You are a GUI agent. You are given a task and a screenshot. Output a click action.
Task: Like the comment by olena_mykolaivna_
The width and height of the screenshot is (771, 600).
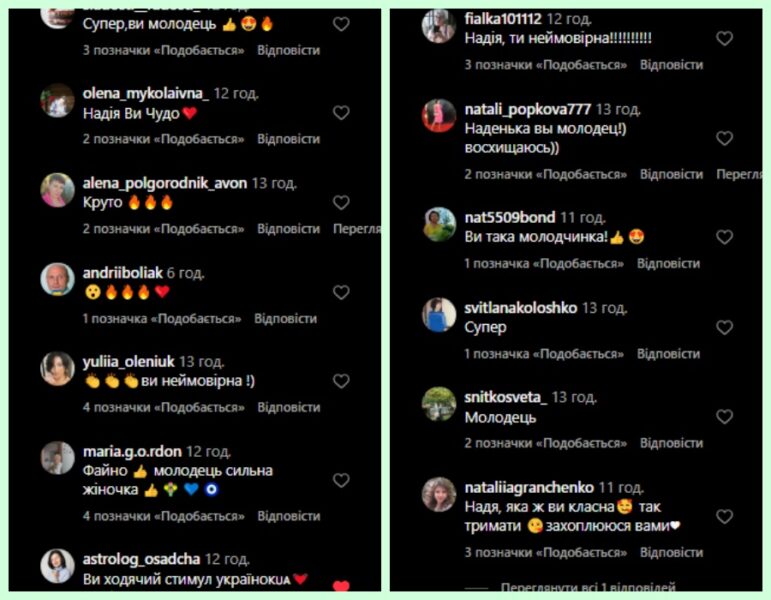(x=341, y=113)
